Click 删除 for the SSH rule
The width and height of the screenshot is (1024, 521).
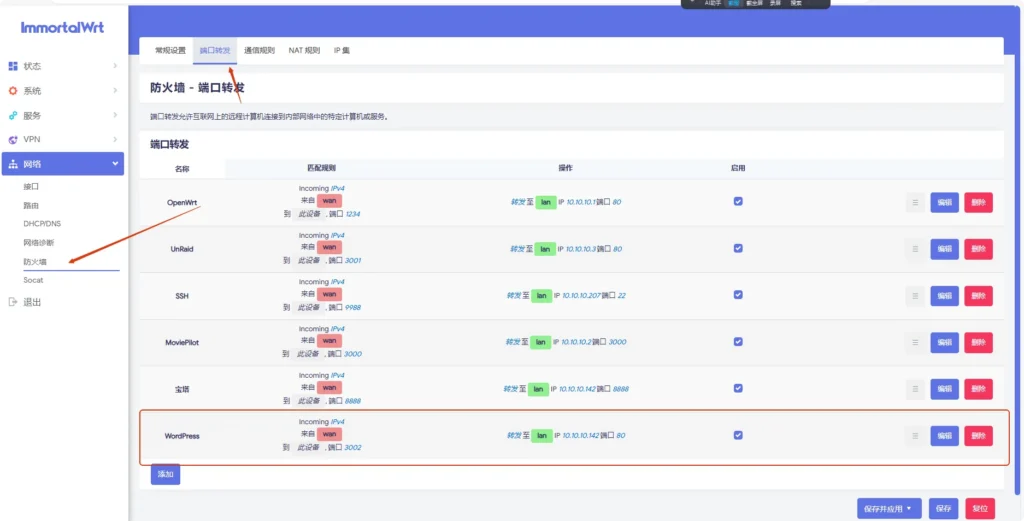(978, 296)
